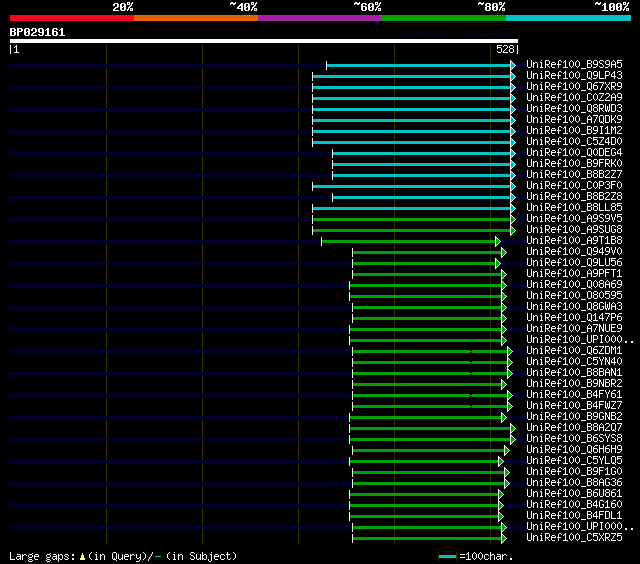This screenshot has width=640, height=564.
Task: Select the UniRef100_Q147P6 label
Action: coord(574,318)
